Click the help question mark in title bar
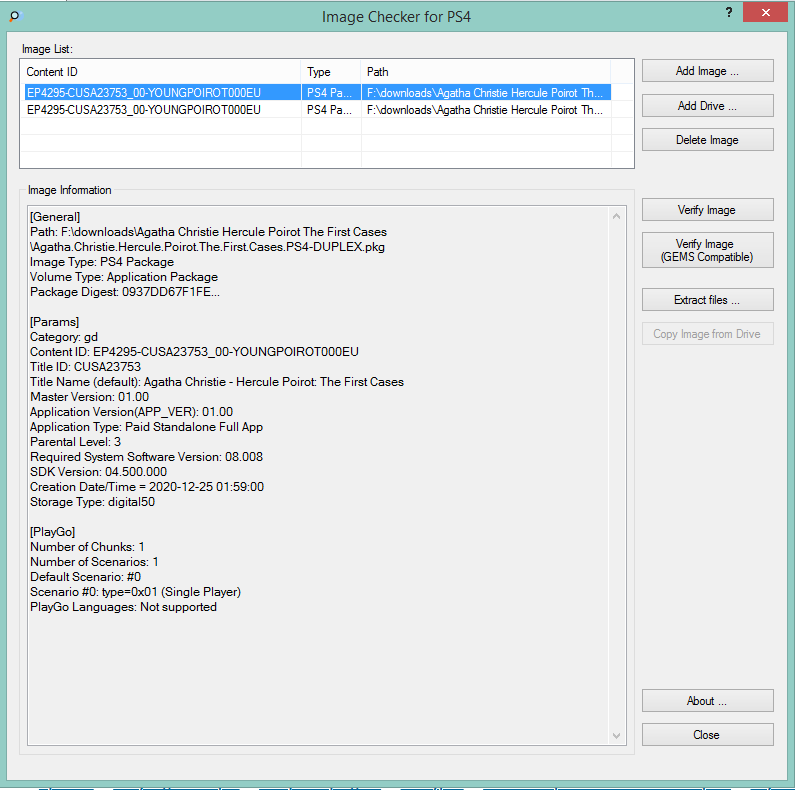 click(x=729, y=12)
